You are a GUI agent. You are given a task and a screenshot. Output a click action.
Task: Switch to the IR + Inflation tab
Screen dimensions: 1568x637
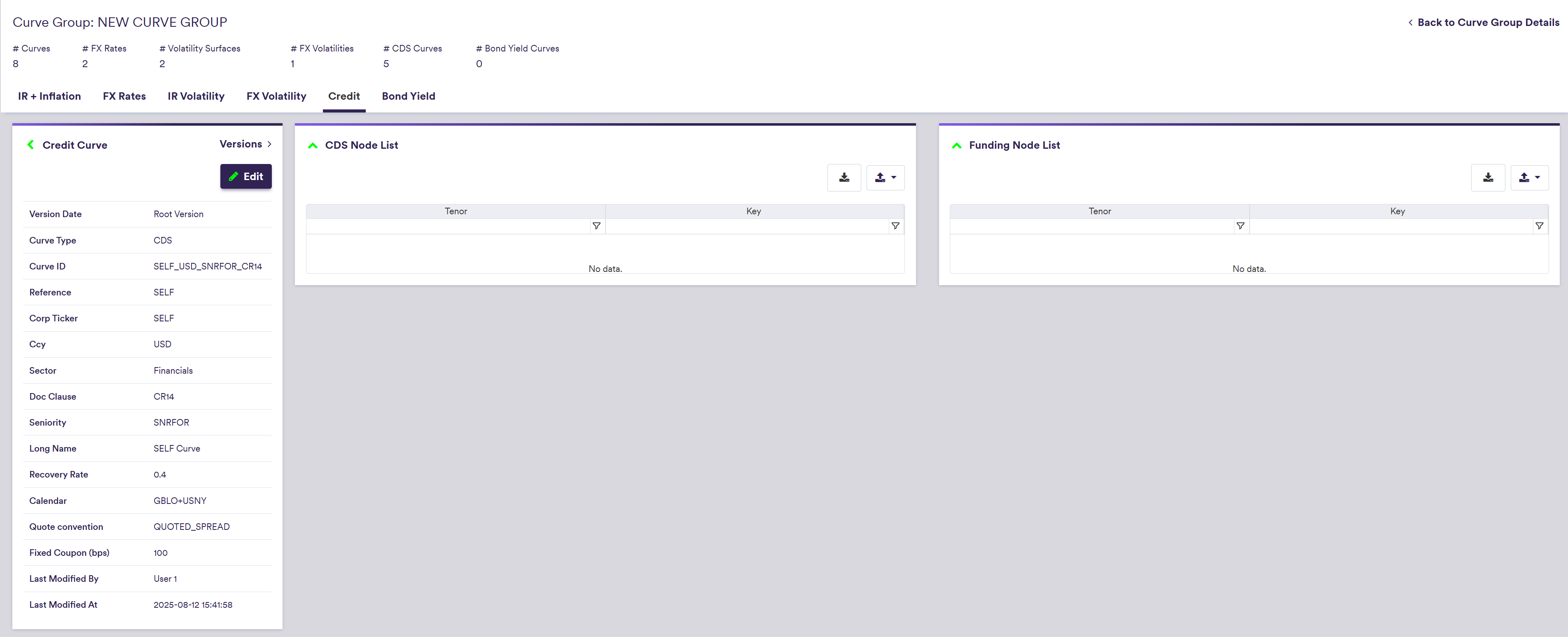[x=49, y=96]
